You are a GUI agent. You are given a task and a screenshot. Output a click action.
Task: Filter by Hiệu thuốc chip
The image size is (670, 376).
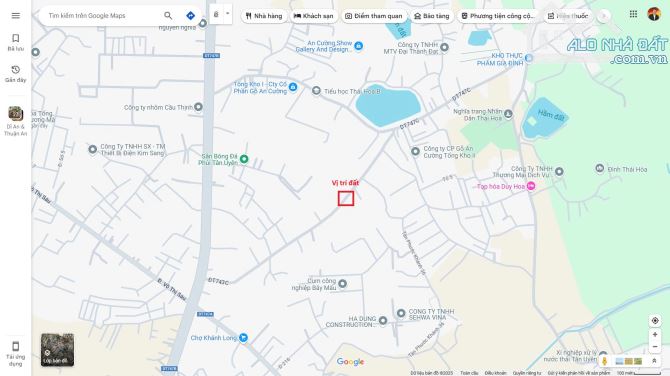pyautogui.click(x=568, y=16)
